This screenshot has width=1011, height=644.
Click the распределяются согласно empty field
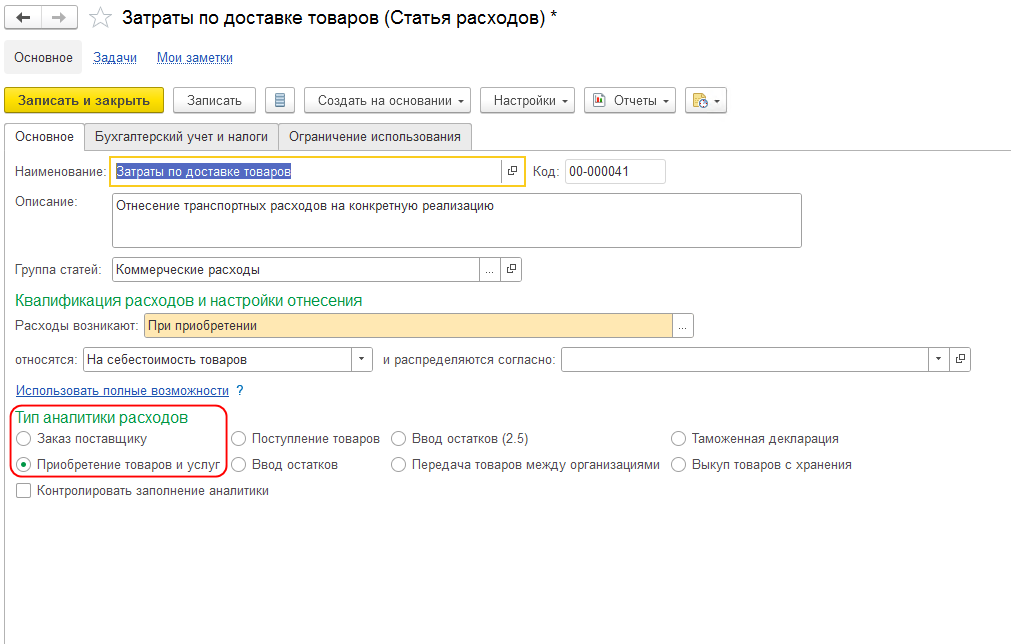pyautogui.click(x=745, y=359)
